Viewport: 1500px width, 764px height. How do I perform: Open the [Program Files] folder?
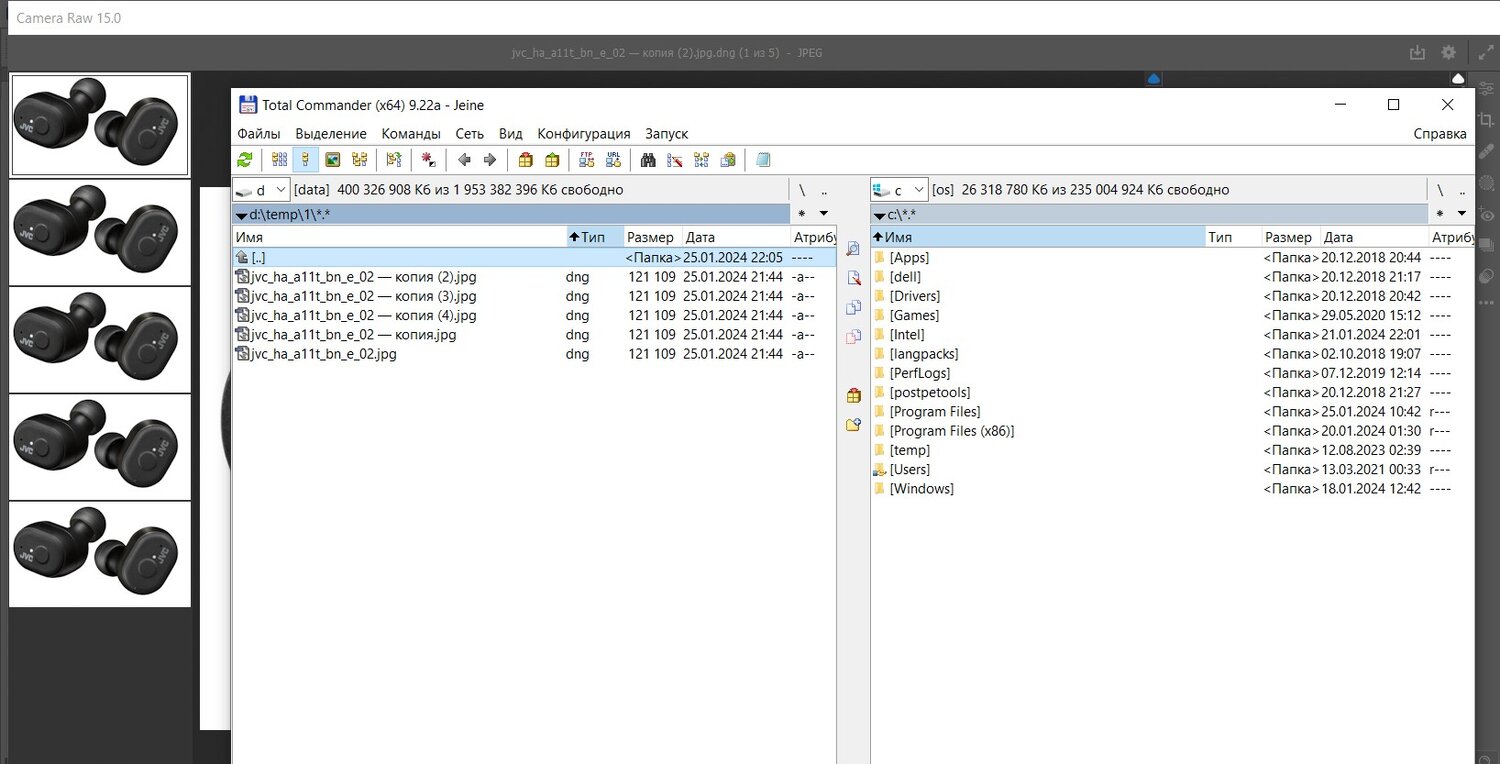(934, 412)
